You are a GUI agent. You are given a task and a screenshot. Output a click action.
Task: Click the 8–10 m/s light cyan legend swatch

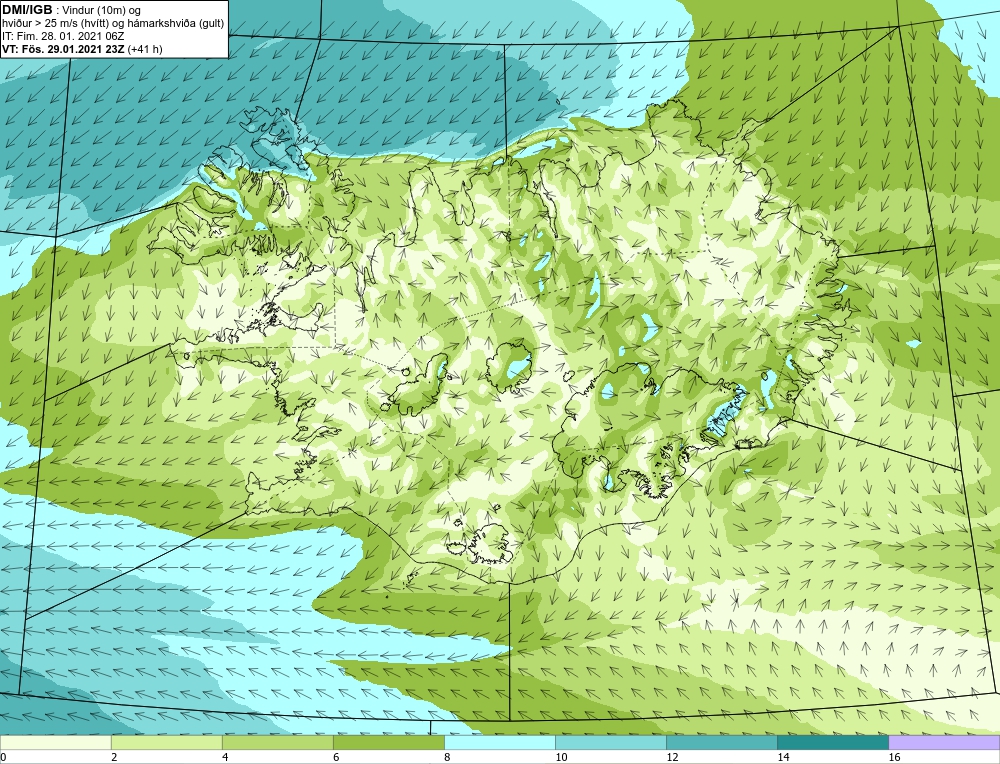(499, 742)
